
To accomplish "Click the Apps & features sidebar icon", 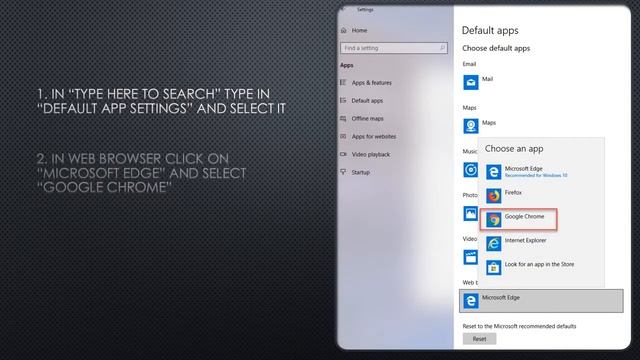I will 343,82.
